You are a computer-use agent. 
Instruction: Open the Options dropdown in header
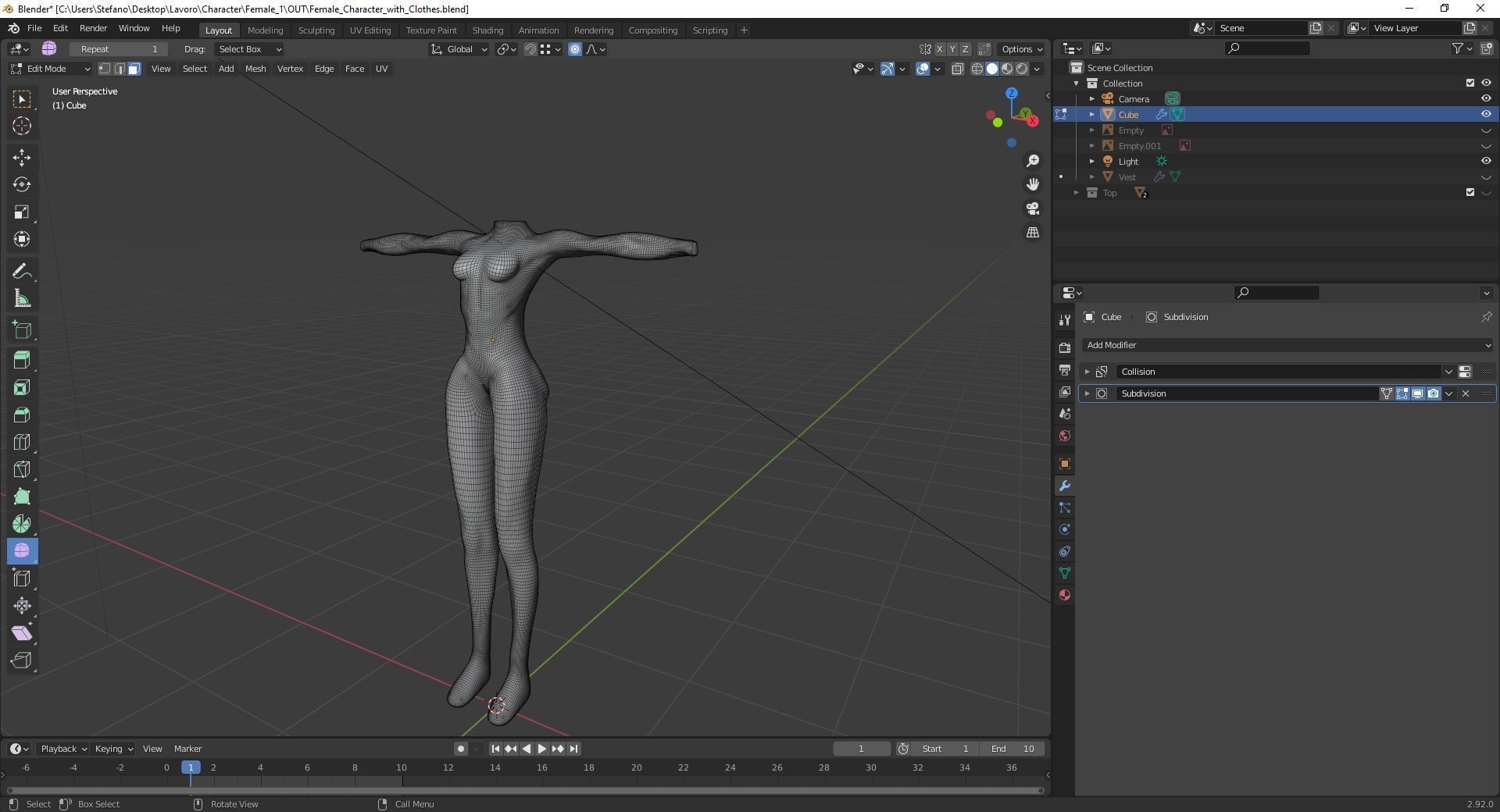(x=1021, y=49)
